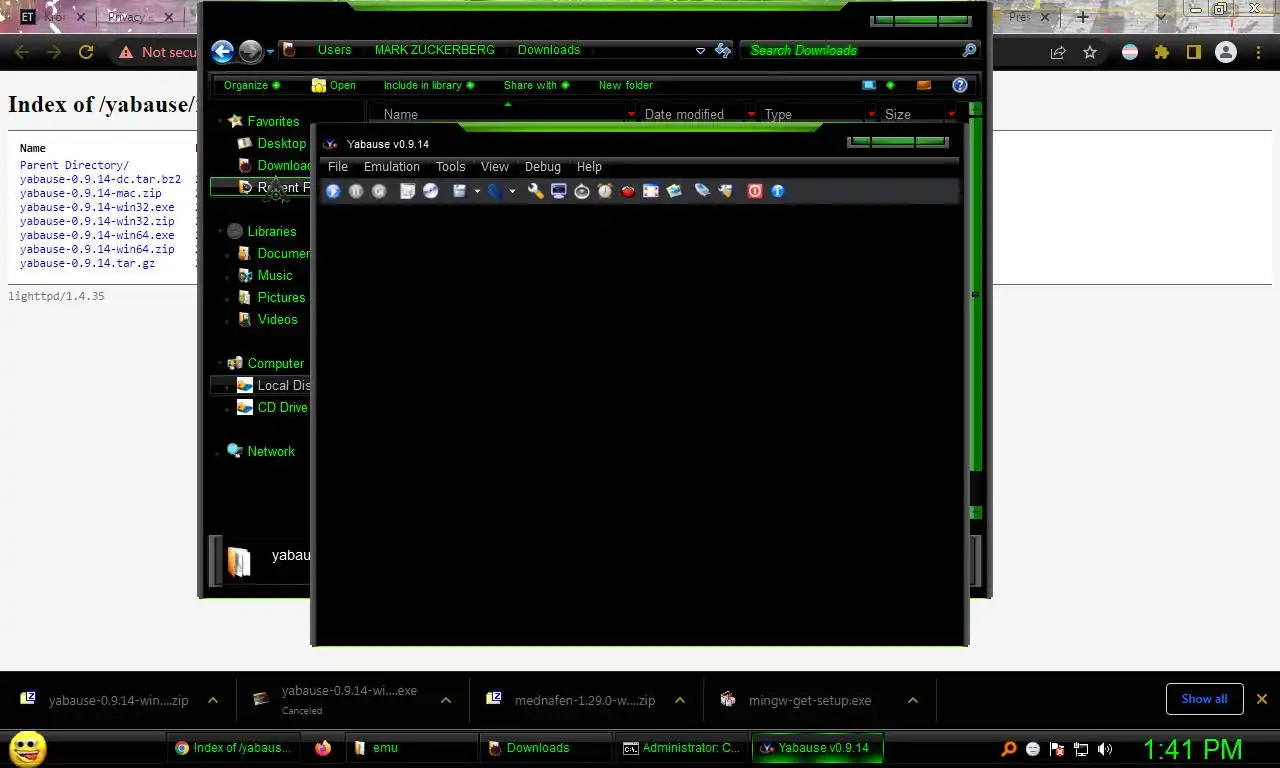Open the Yabause Tools menu
Viewport: 1280px width, 768px height.
click(x=450, y=167)
